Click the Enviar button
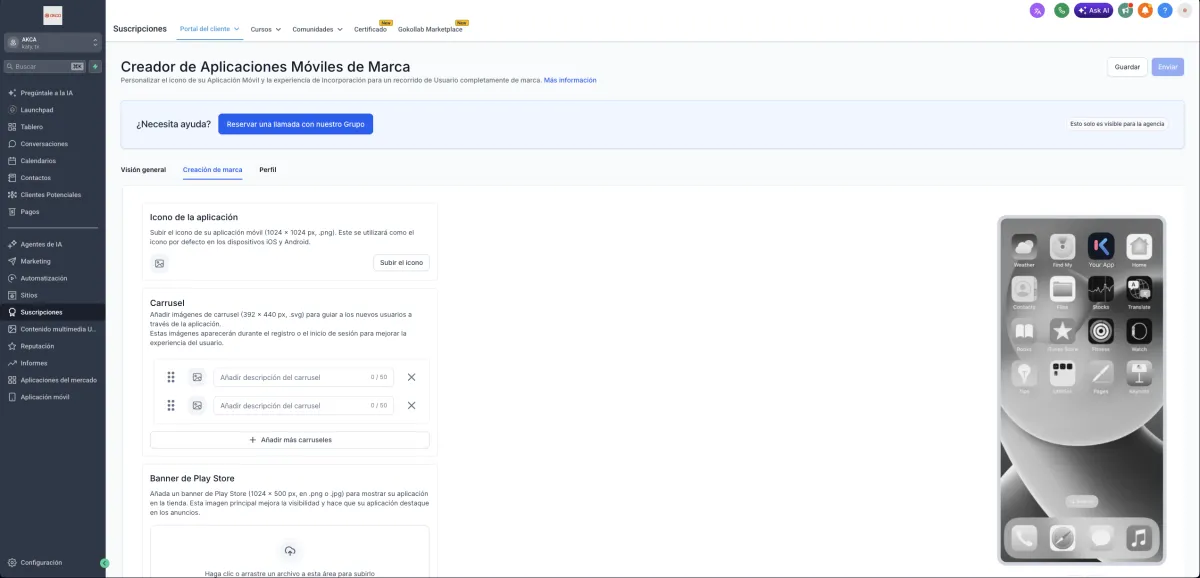 click(1168, 67)
